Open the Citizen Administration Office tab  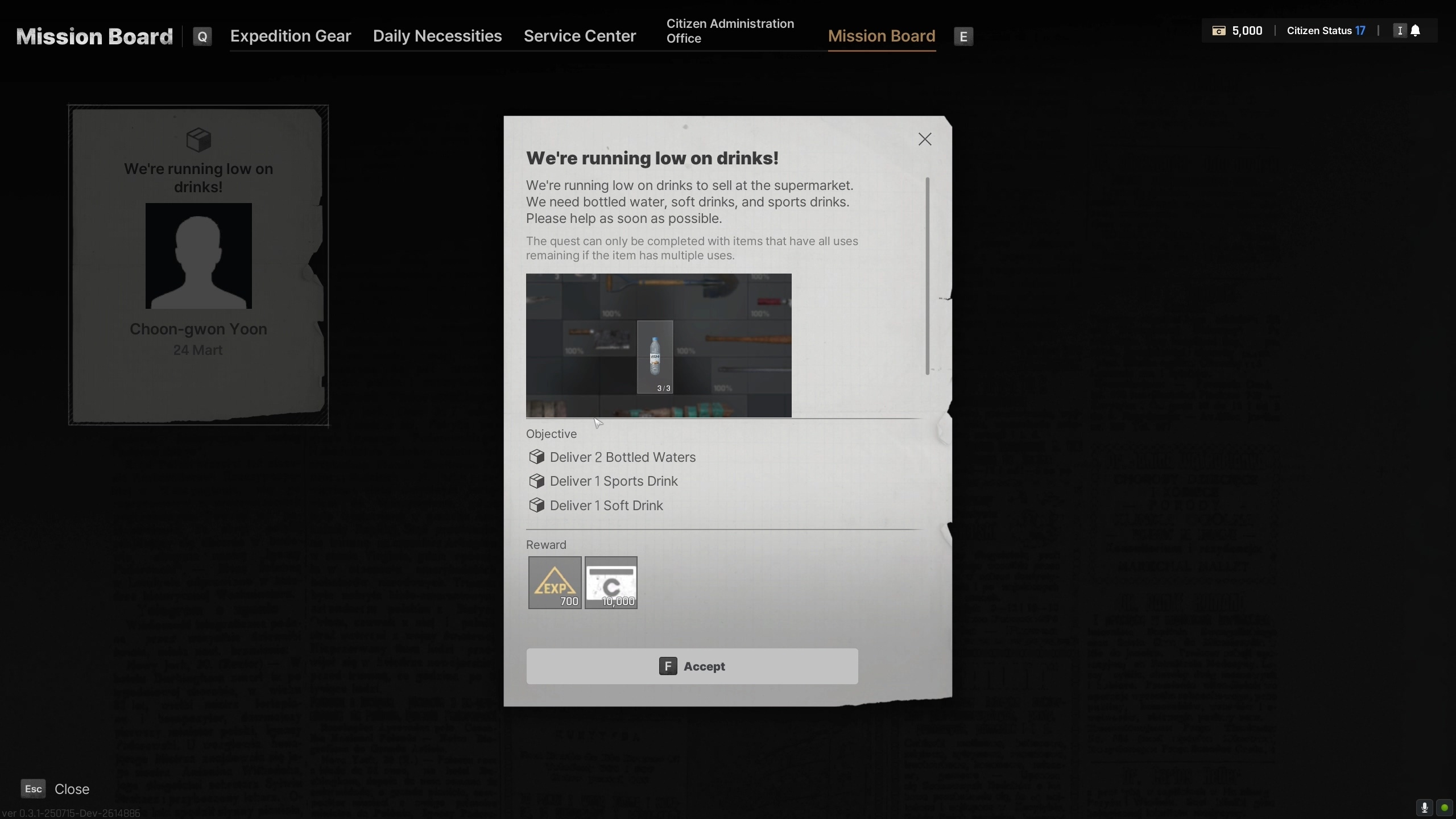(730, 31)
